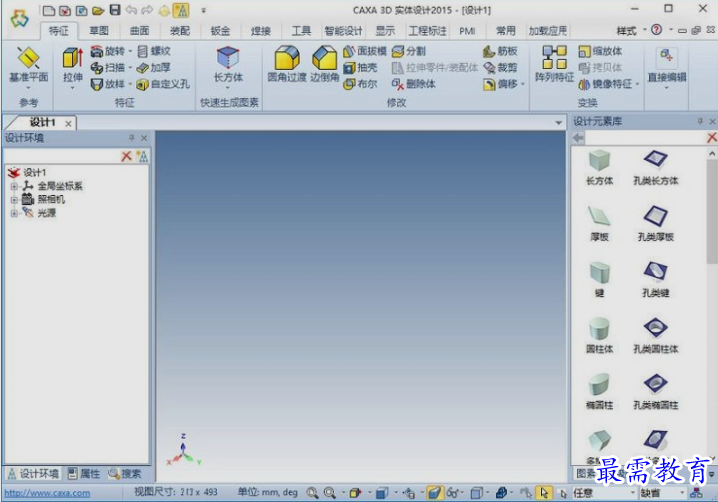Choose the 旋转 revolve feature

[x=108, y=51]
